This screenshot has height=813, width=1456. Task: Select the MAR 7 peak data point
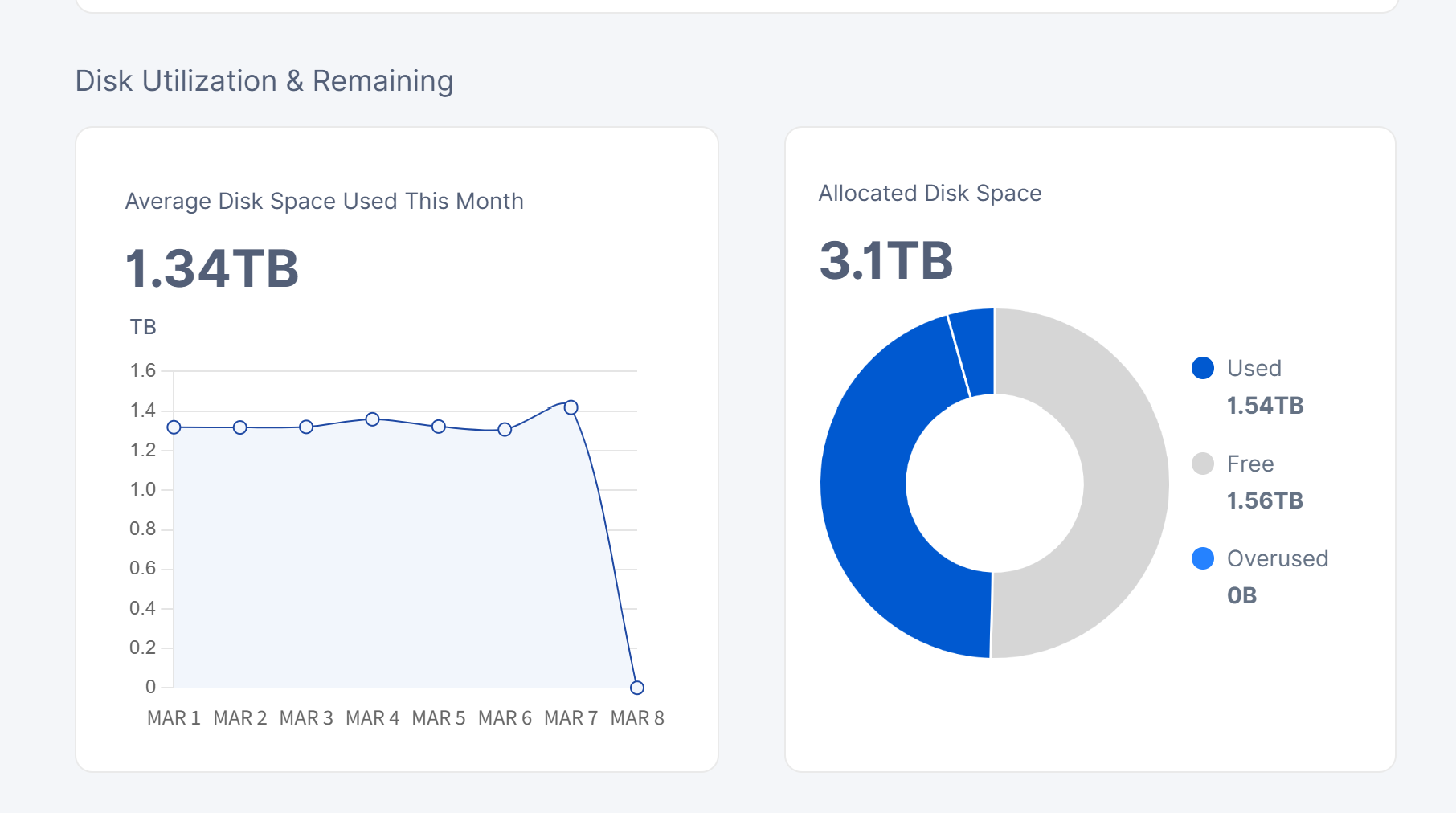click(x=571, y=407)
